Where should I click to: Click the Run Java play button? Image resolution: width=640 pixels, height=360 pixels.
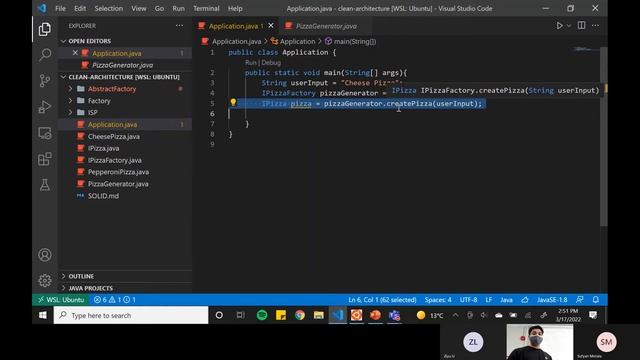pos(559,26)
